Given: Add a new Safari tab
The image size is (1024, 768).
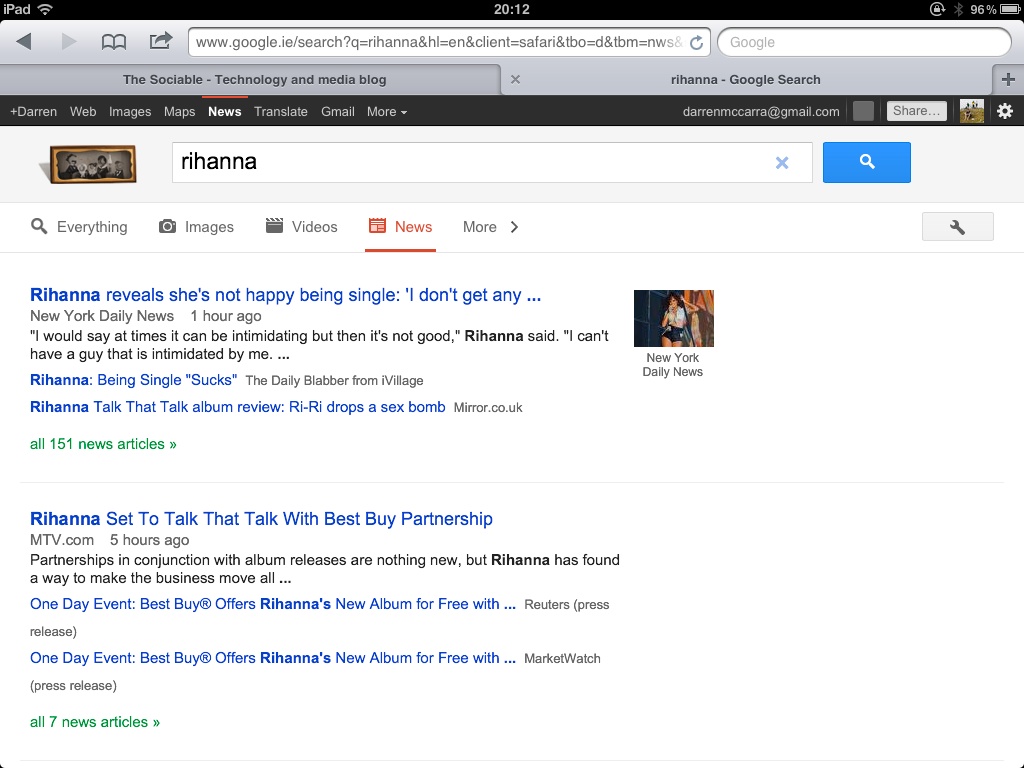Looking at the screenshot, I should click(1008, 80).
